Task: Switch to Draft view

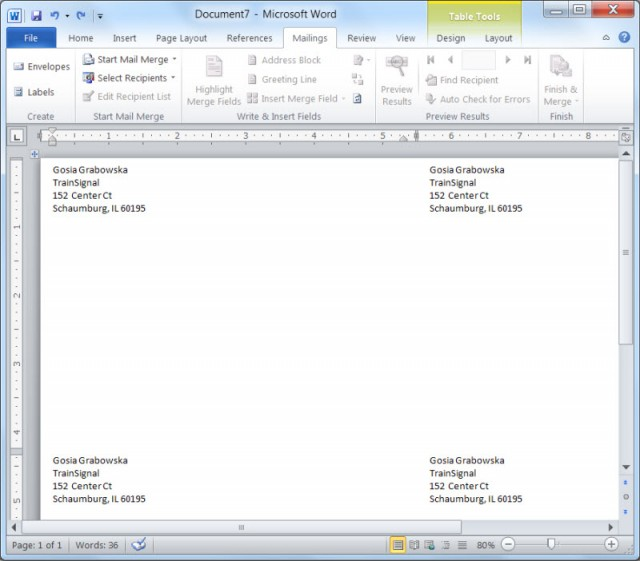Action: tap(462, 545)
